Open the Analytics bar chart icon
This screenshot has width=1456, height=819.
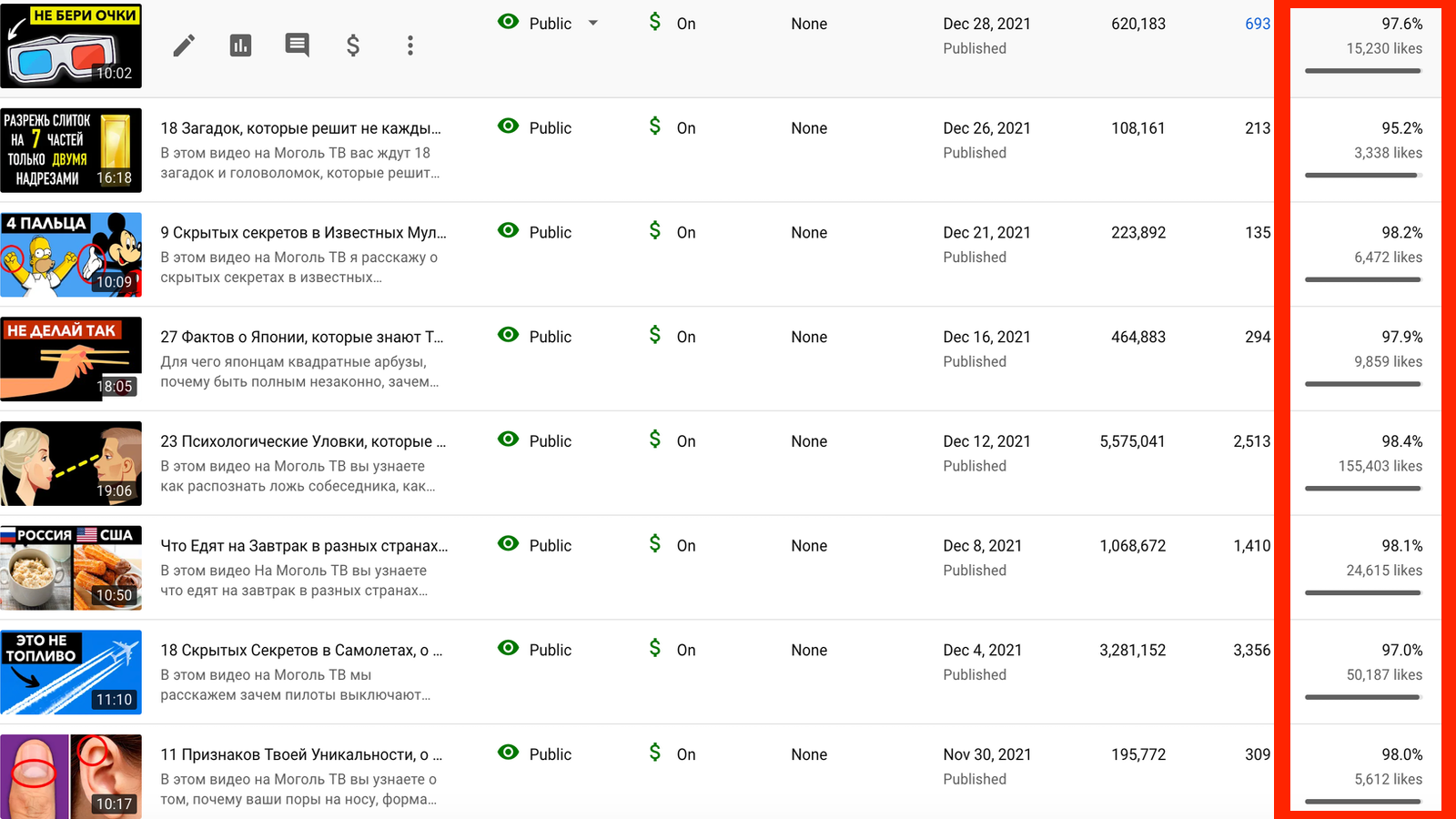[x=240, y=45]
